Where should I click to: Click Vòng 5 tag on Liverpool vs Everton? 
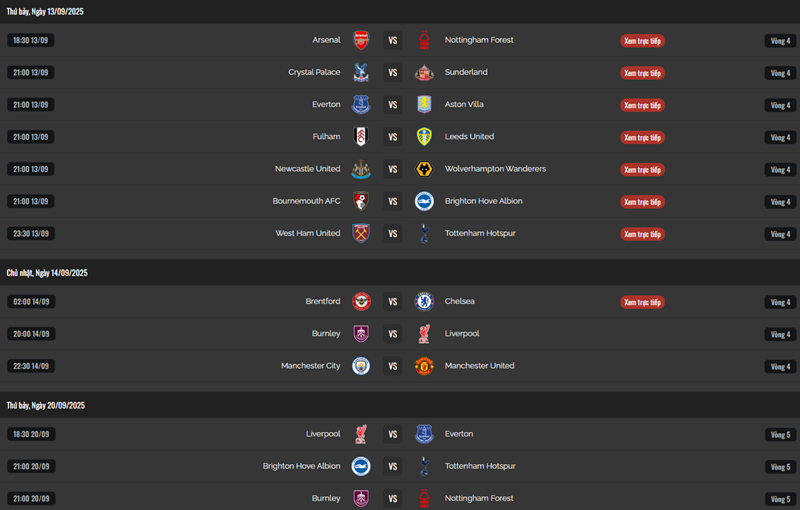click(780, 435)
